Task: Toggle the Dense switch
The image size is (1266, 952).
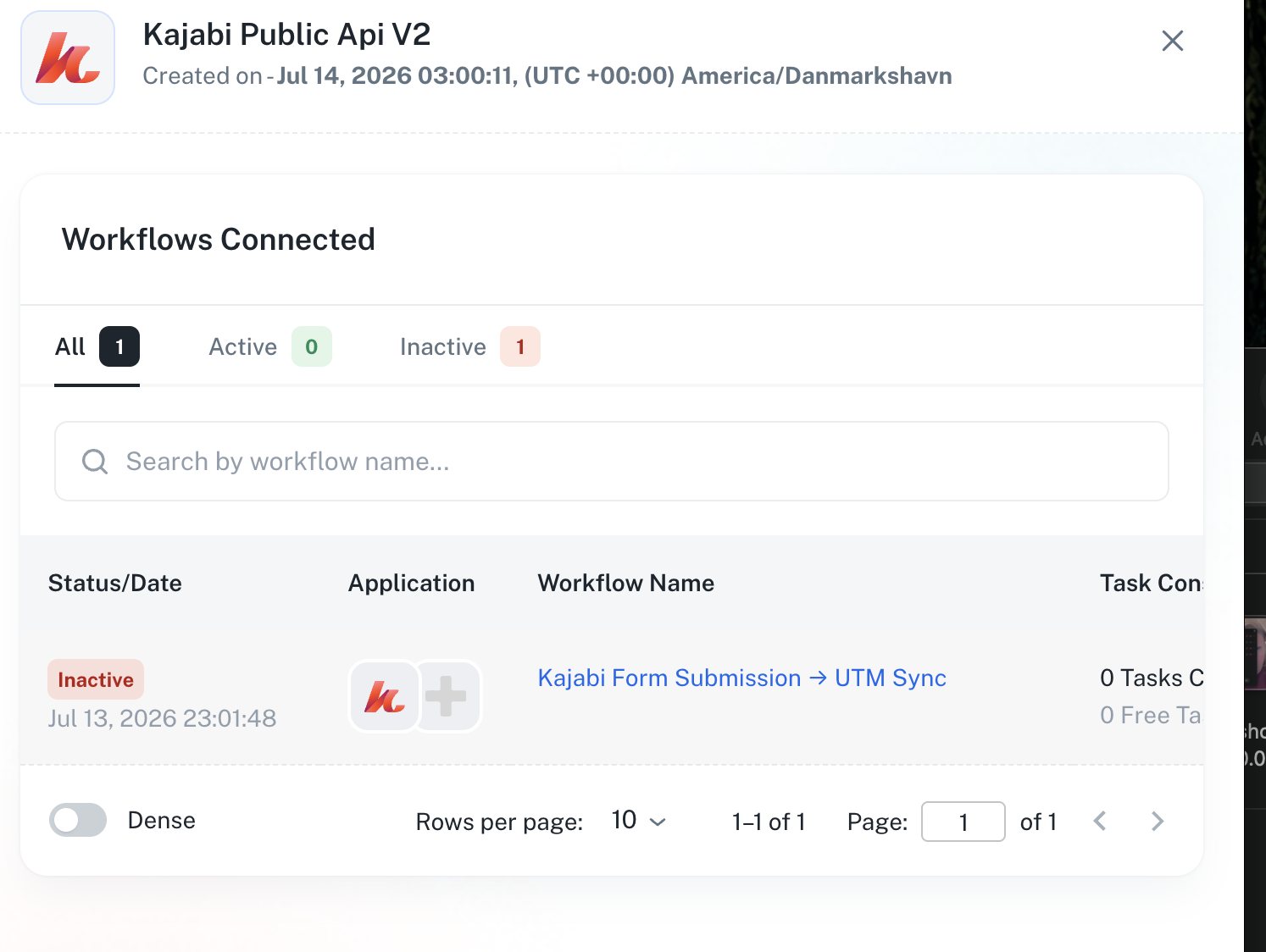Action: click(78, 820)
